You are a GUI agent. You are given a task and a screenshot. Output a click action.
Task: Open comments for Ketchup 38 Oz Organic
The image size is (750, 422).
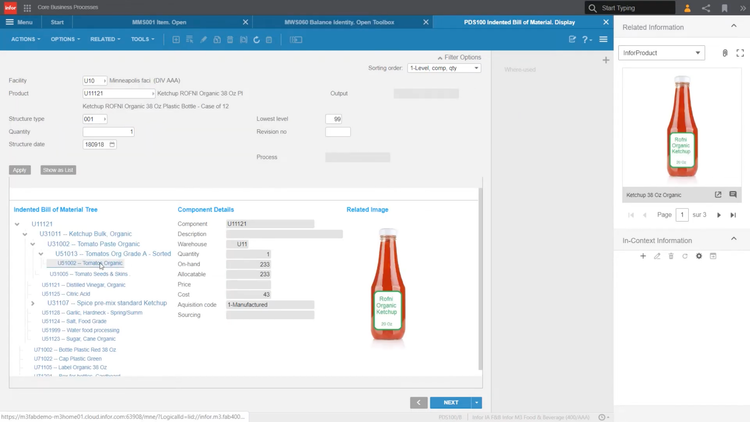pos(733,194)
